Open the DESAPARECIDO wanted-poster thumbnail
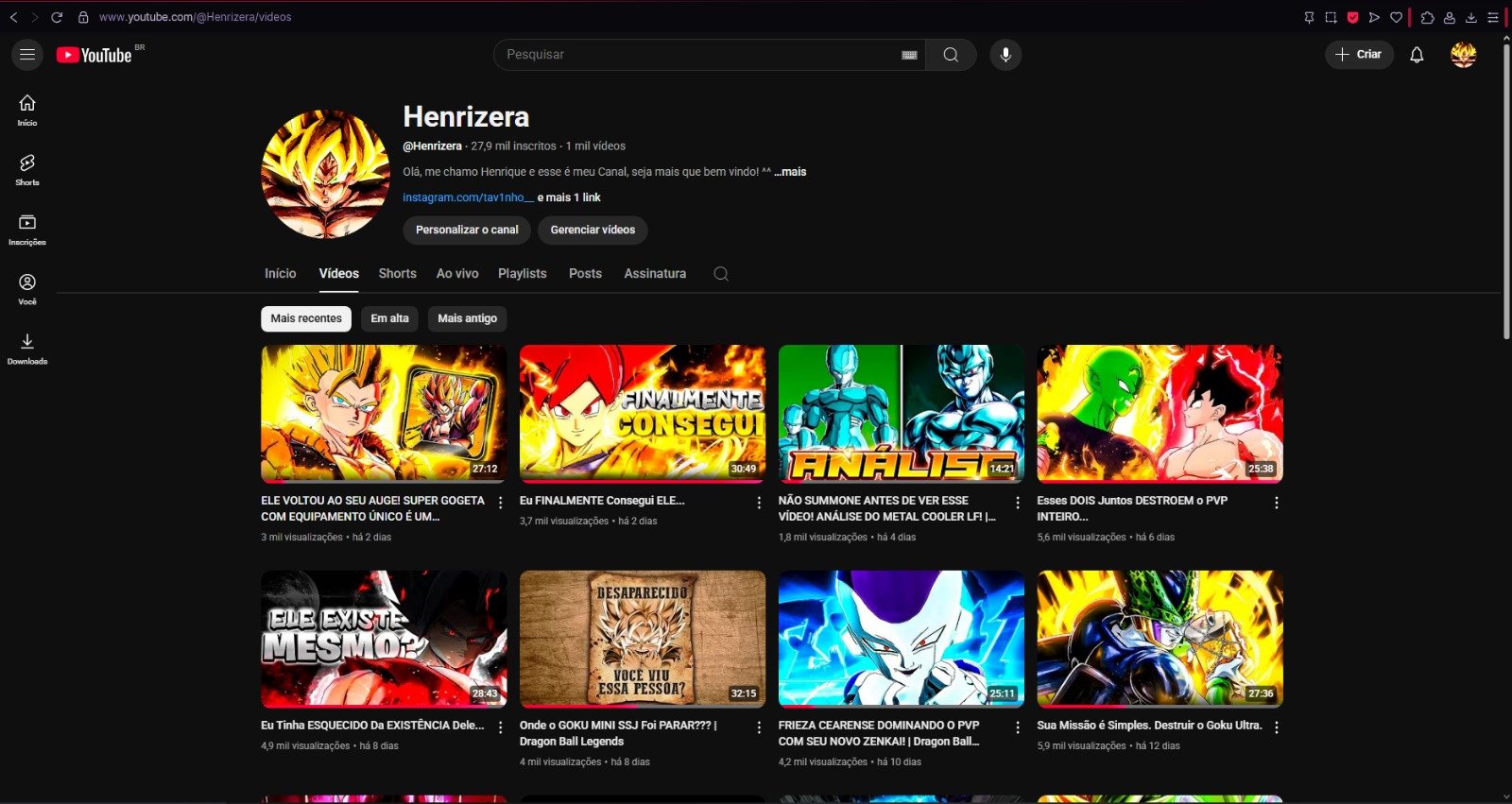This screenshot has height=804, width=1512. pyautogui.click(x=643, y=639)
